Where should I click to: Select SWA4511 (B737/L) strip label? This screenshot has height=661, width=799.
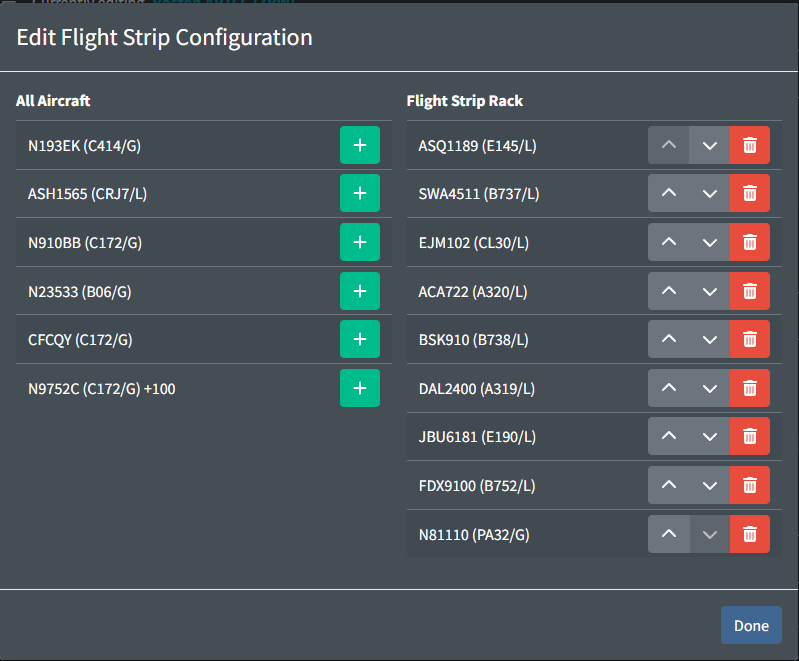pyautogui.click(x=479, y=194)
